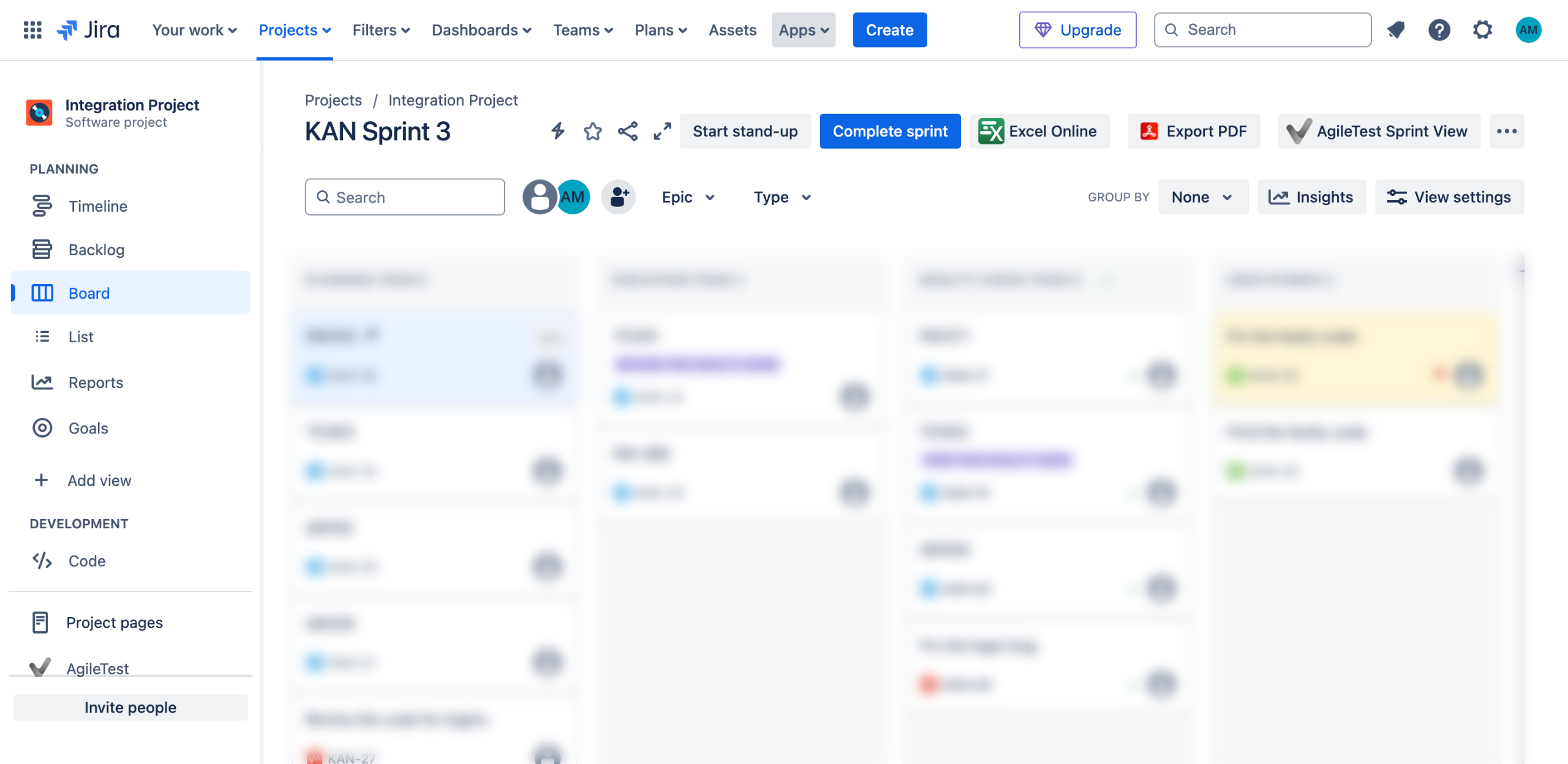Click the share icon beside sprint title

coord(627,131)
